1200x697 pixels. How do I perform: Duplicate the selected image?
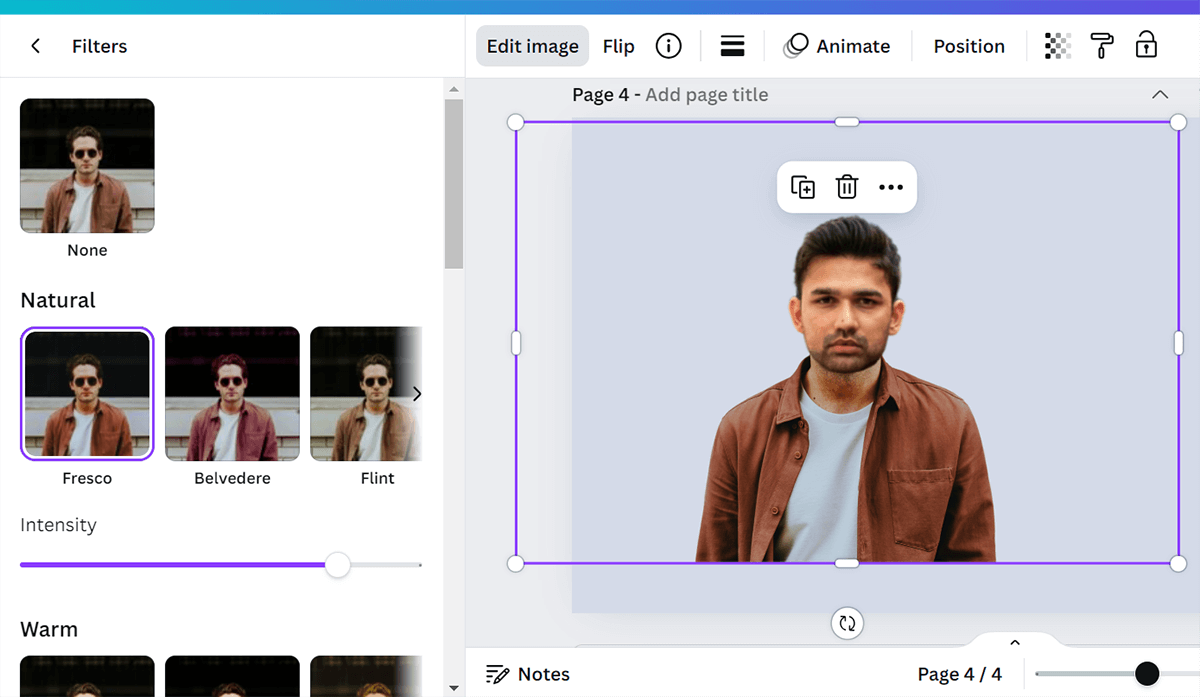(x=803, y=187)
